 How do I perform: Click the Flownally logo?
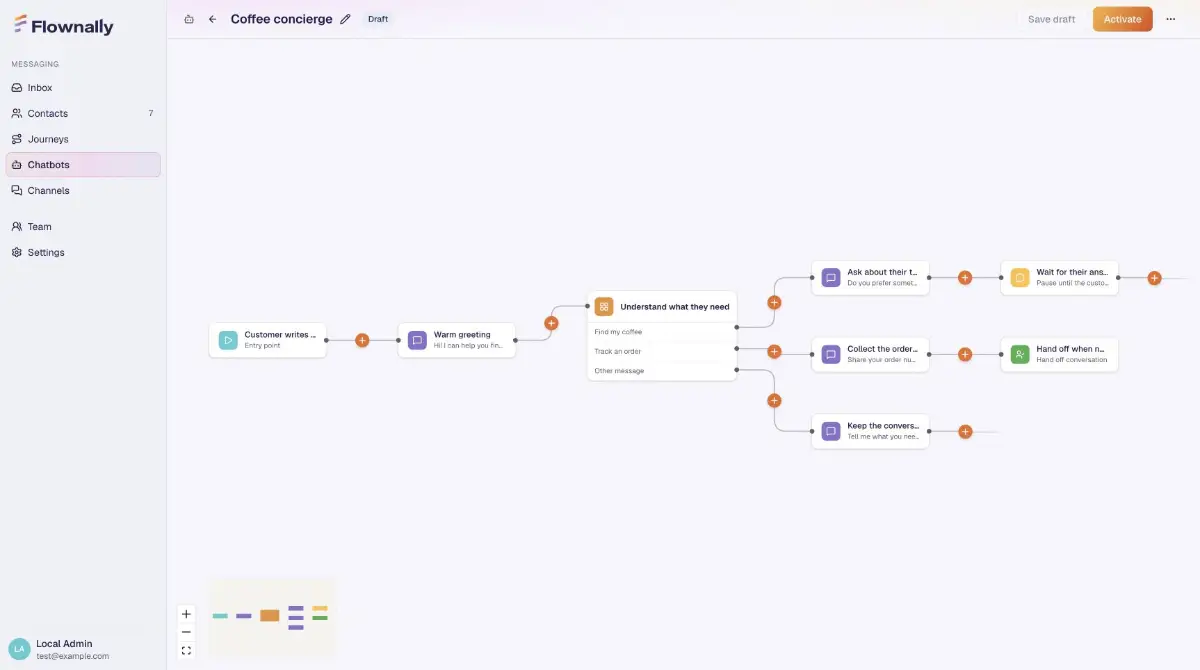[x=64, y=26]
